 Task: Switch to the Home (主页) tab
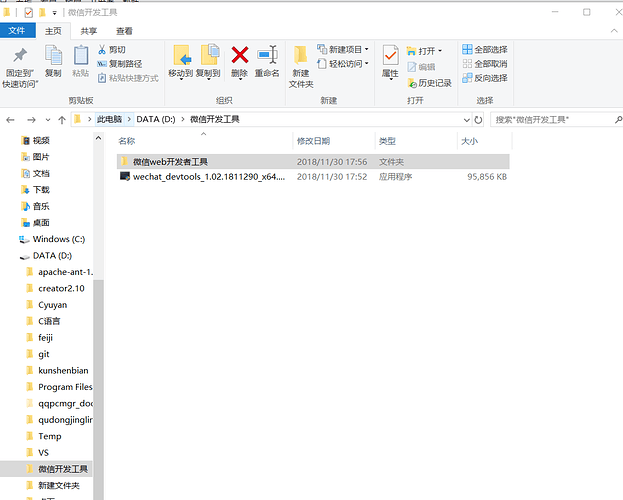[x=53, y=31]
